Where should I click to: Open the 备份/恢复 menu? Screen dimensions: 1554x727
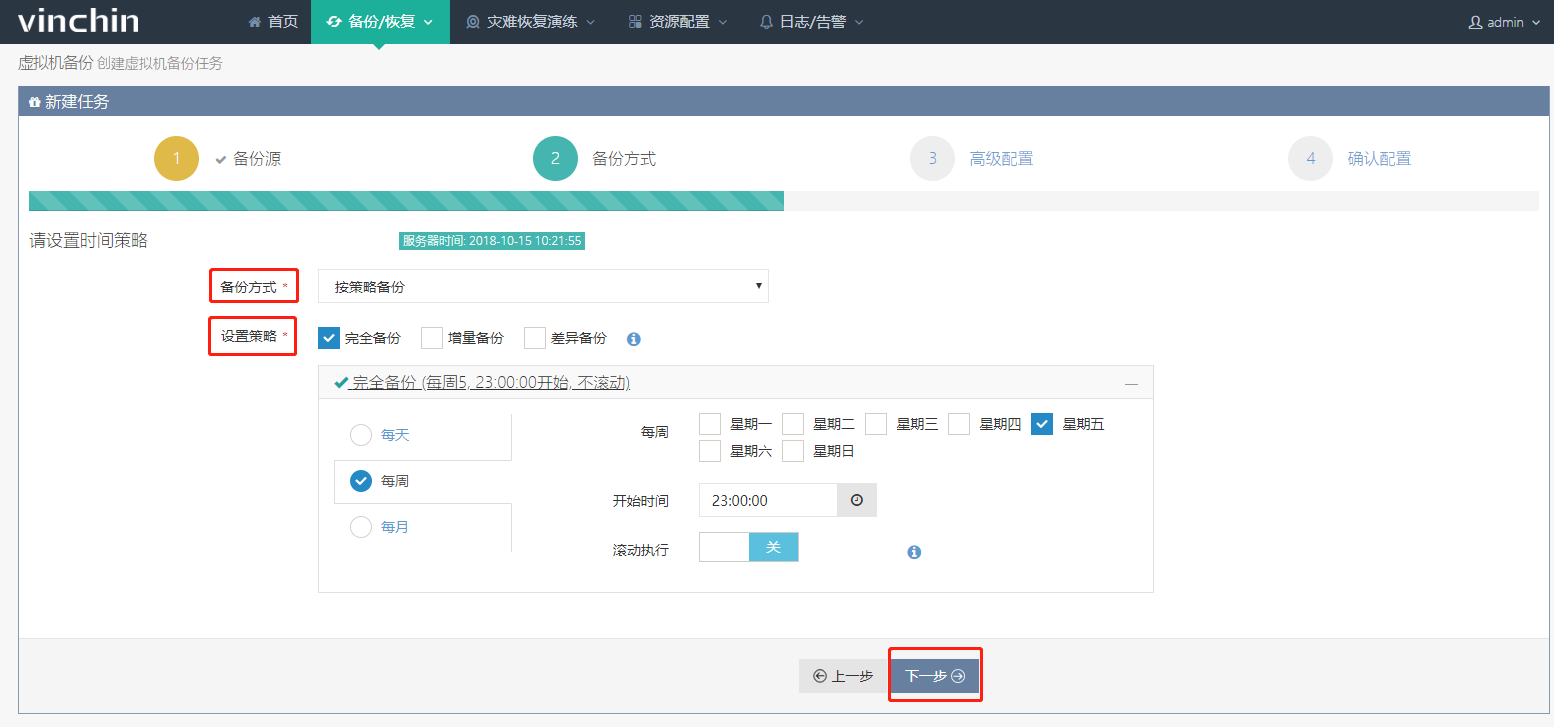[380, 21]
